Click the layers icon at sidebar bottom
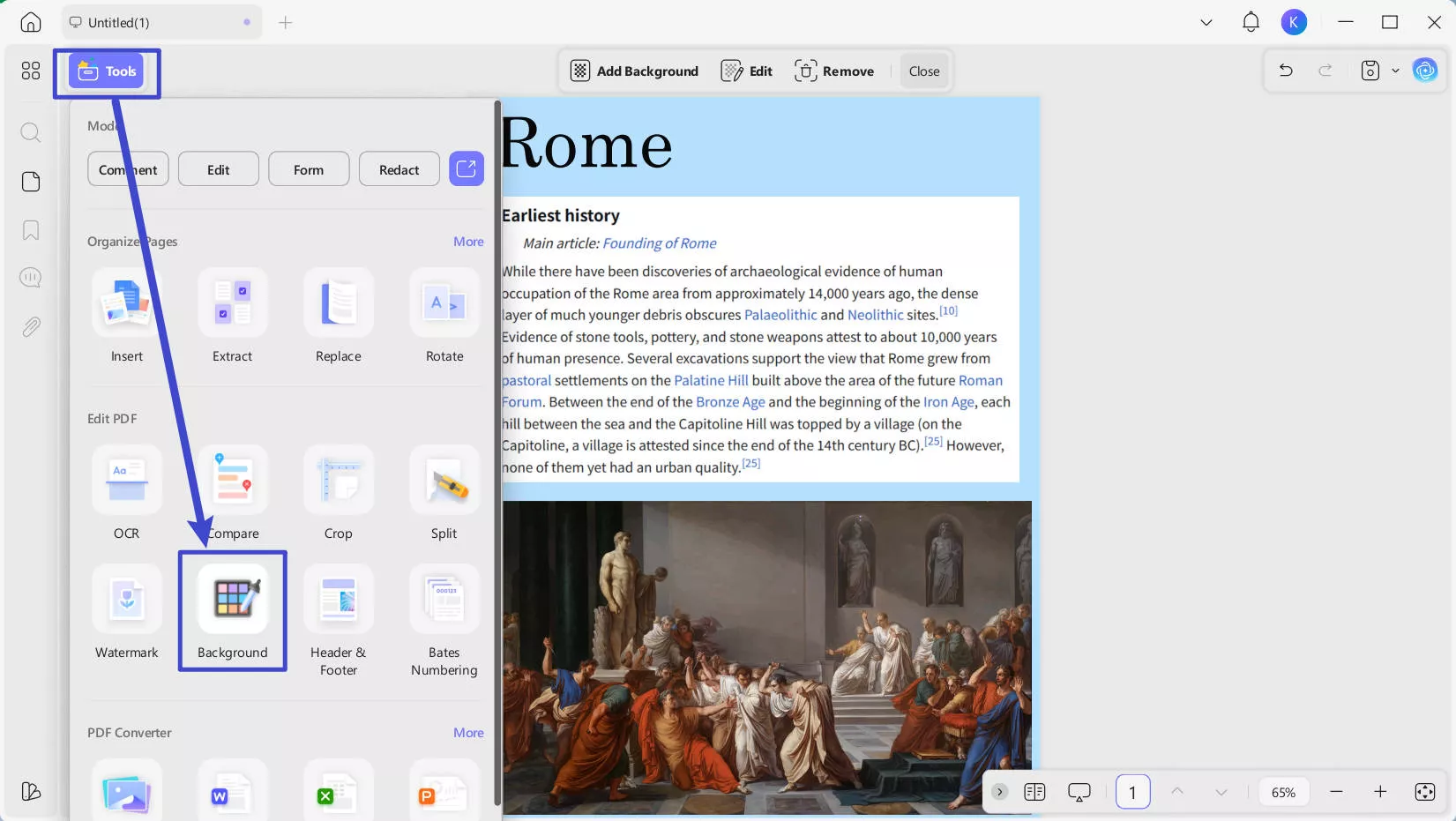1456x821 pixels. [x=31, y=791]
